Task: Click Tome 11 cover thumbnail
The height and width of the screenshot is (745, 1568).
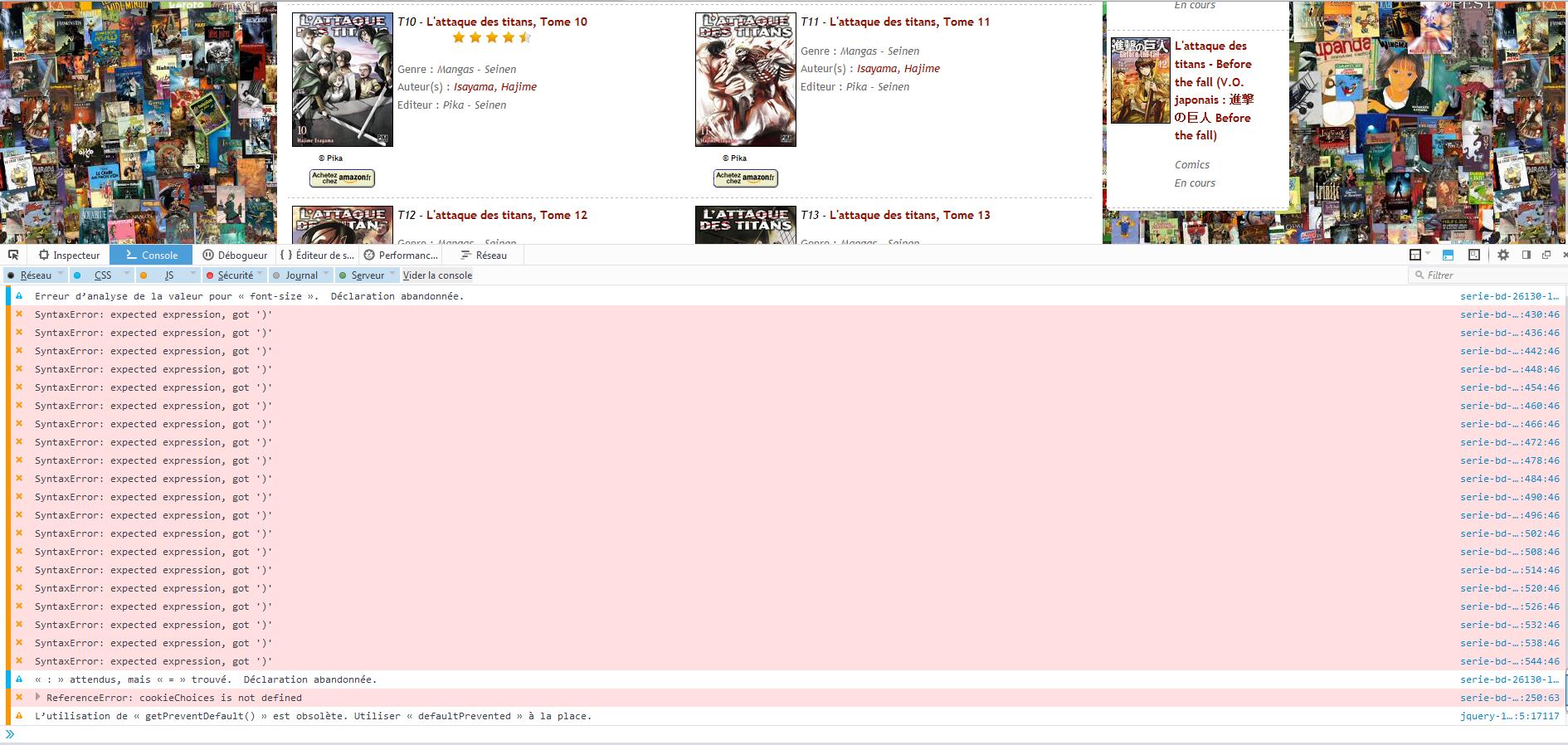Action: (x=746, y=80)
